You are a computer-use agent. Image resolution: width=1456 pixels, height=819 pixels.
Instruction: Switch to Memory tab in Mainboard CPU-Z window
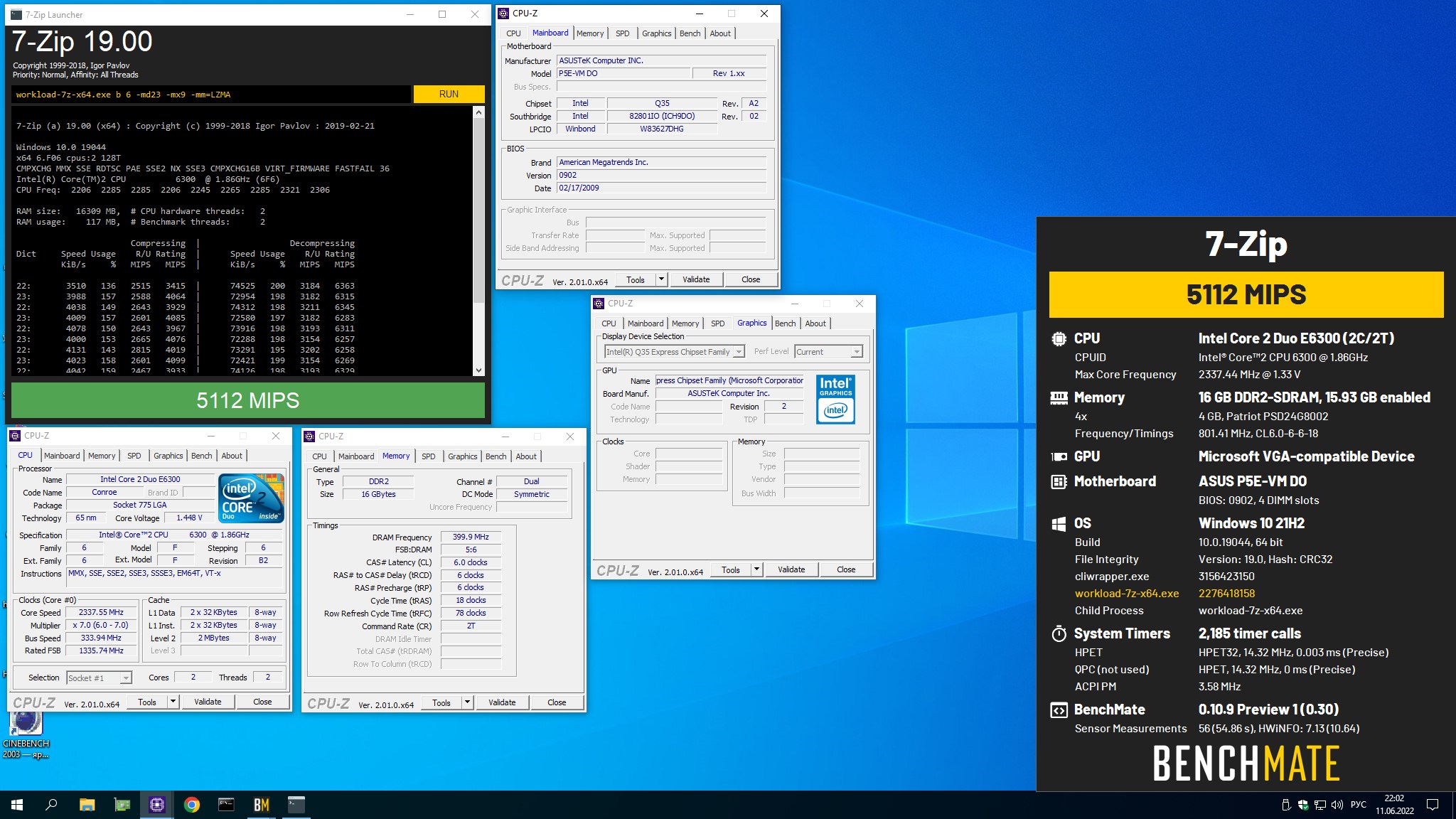(x=590, y=33)
